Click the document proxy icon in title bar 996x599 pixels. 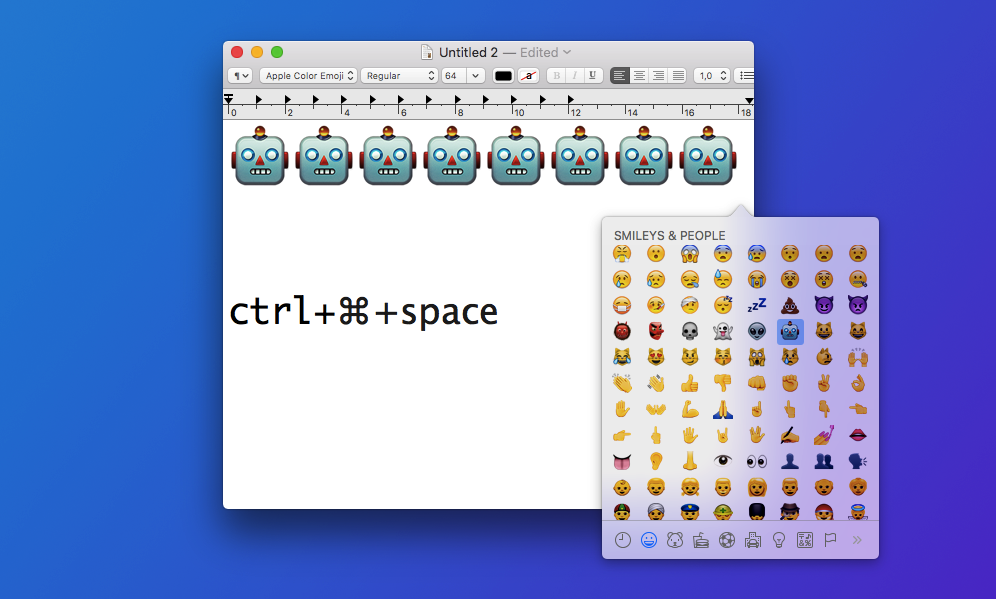(427, 52)
